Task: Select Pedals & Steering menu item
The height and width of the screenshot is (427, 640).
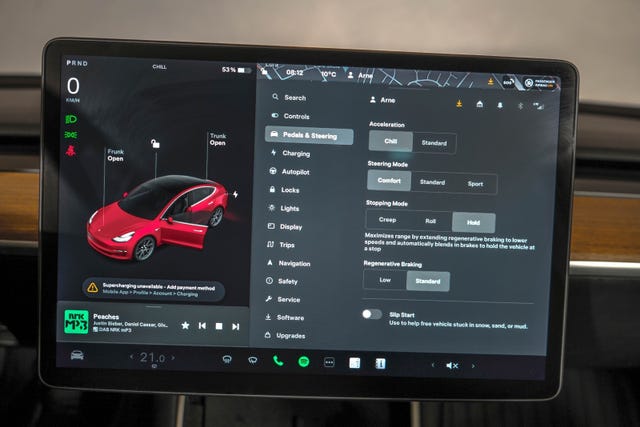Action: (x=309, y=135)
